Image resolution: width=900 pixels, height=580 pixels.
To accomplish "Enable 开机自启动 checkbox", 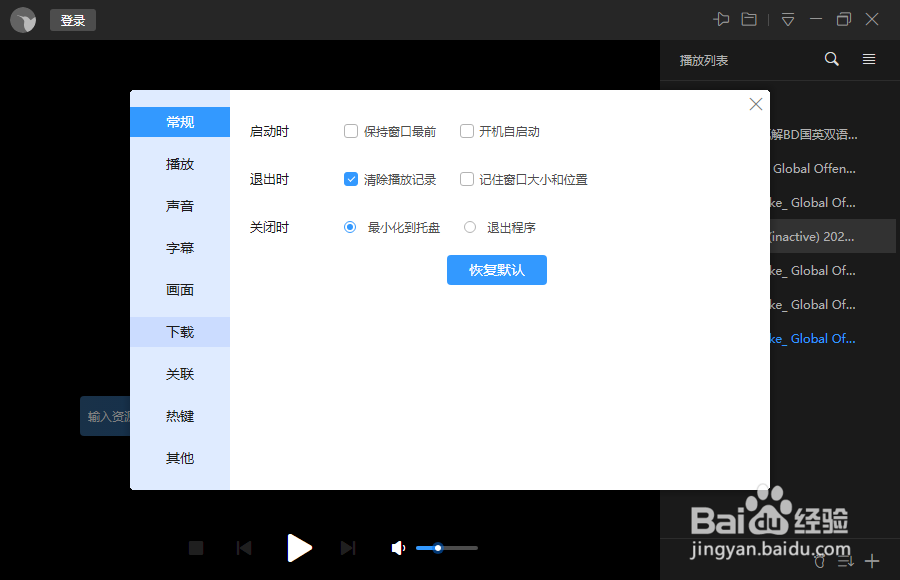I will coord(467,132).
